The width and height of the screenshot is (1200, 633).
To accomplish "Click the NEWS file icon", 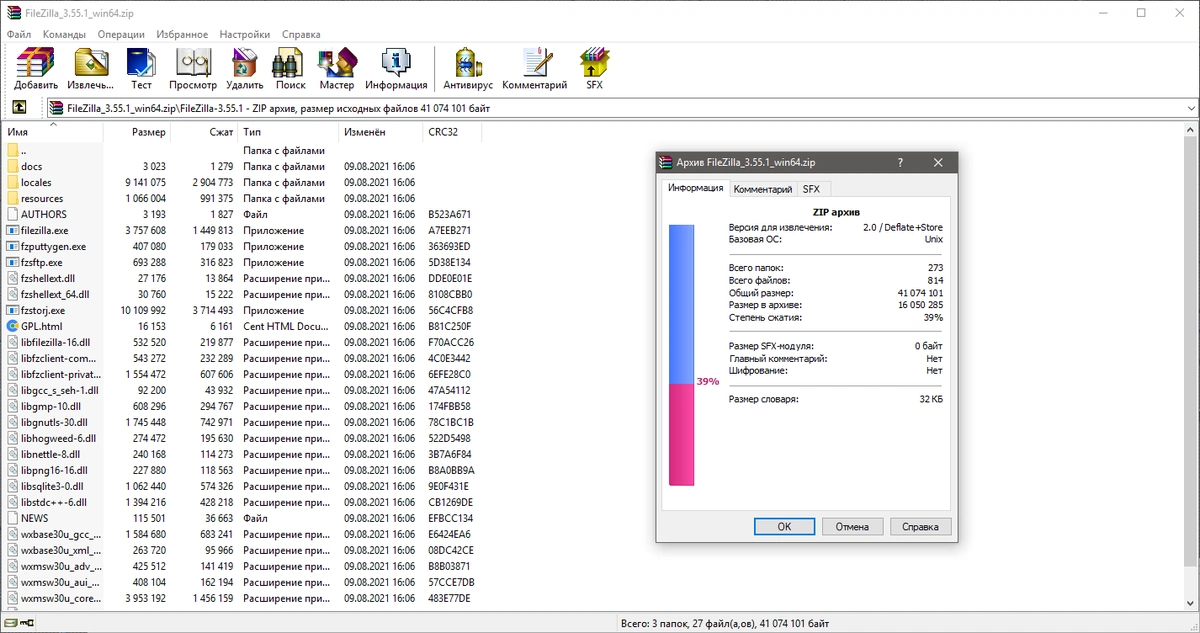I will point(12,518).
